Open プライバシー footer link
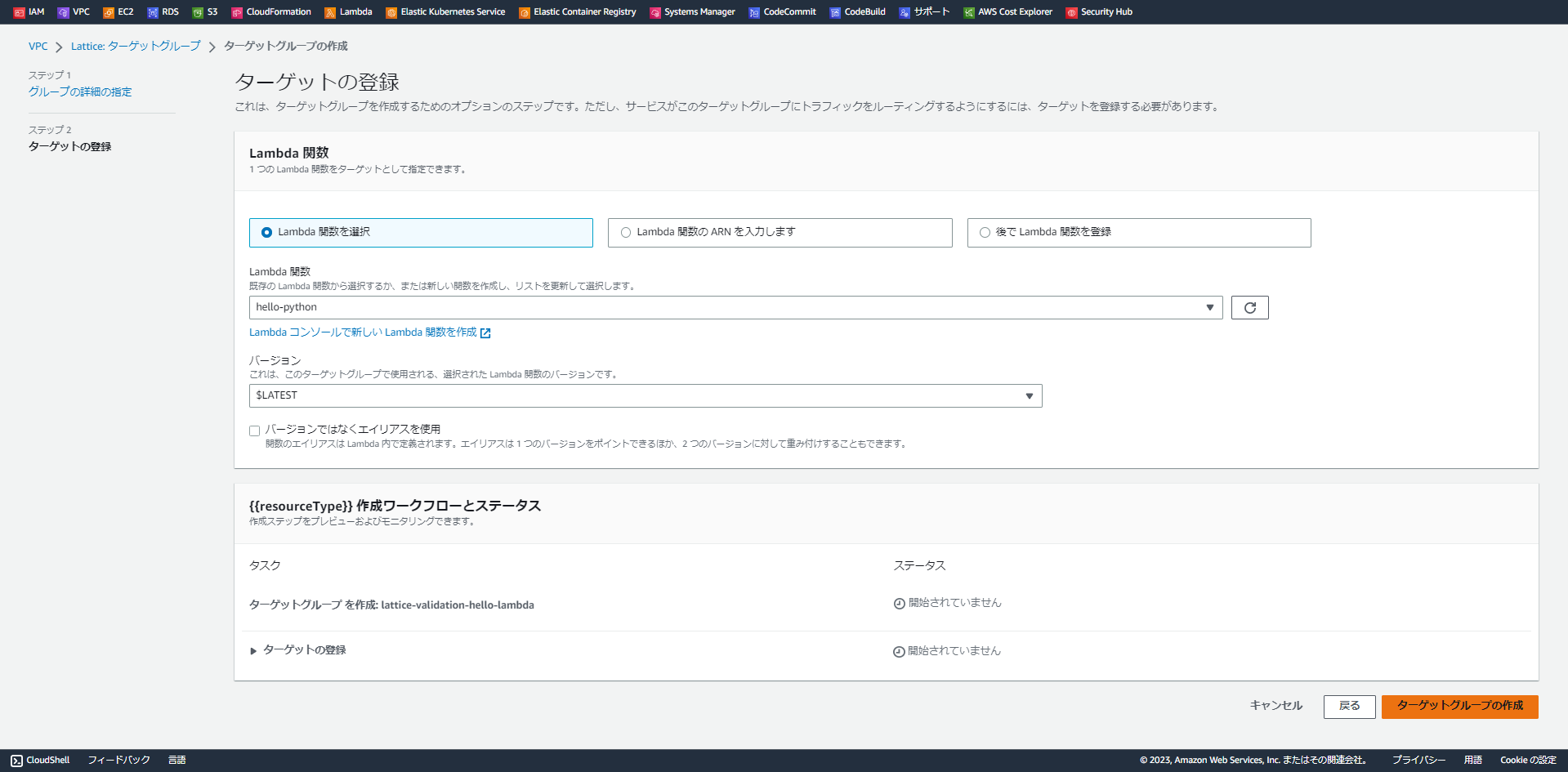 point(1419,761)
